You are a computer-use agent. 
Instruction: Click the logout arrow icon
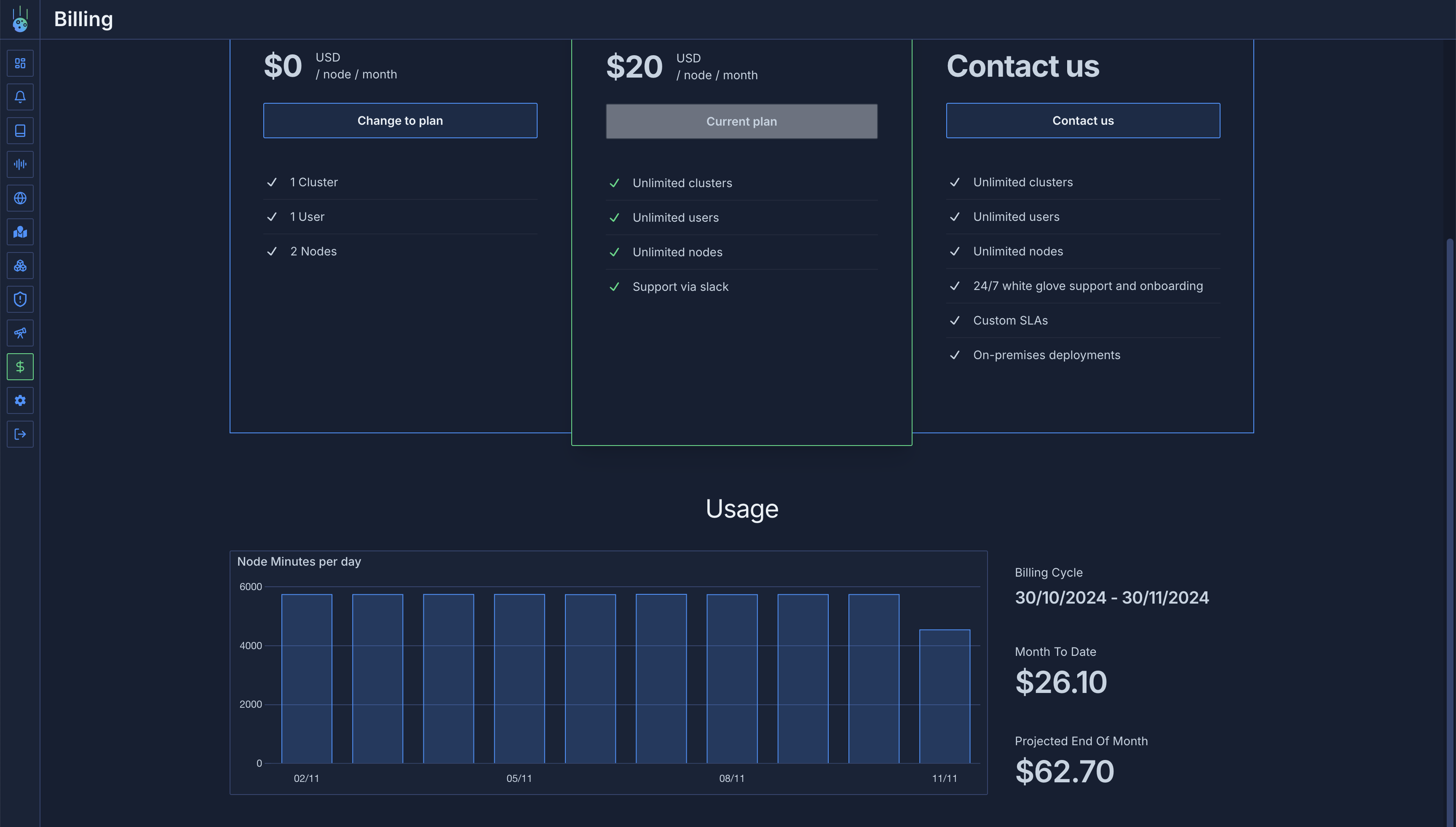coord(20,435)
